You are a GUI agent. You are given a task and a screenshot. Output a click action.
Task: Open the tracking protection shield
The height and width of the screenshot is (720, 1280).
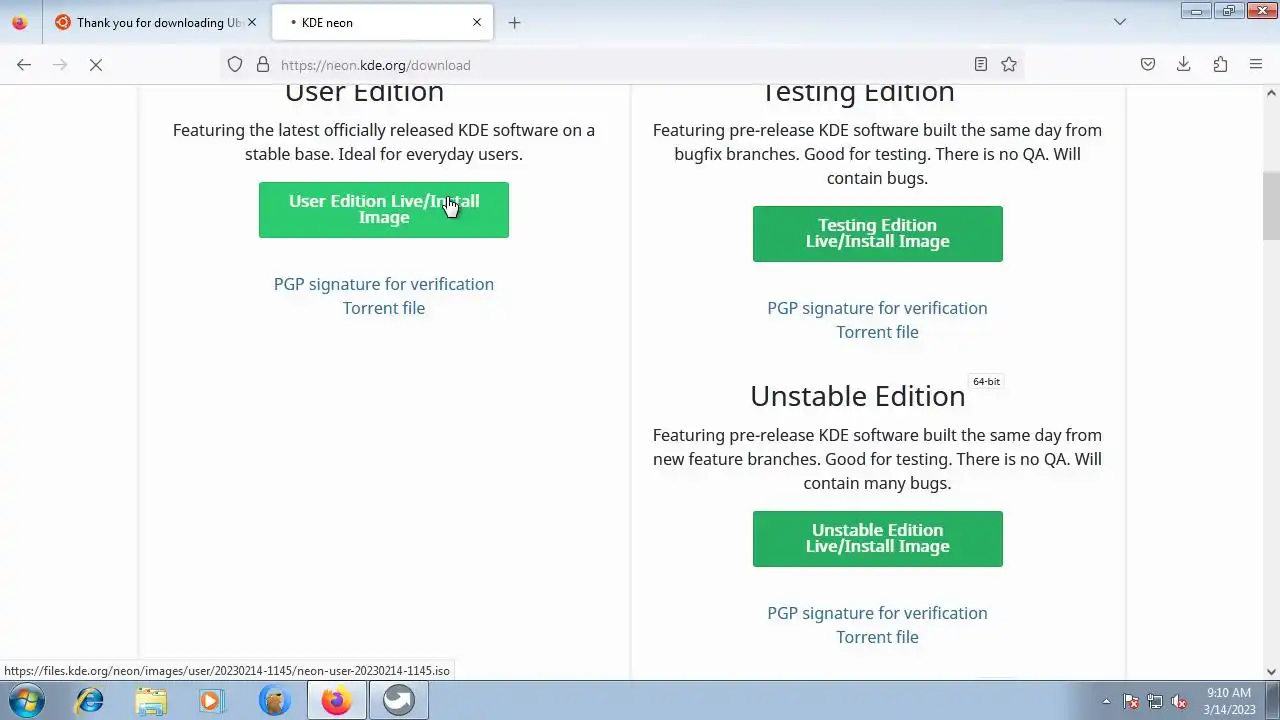235,65
